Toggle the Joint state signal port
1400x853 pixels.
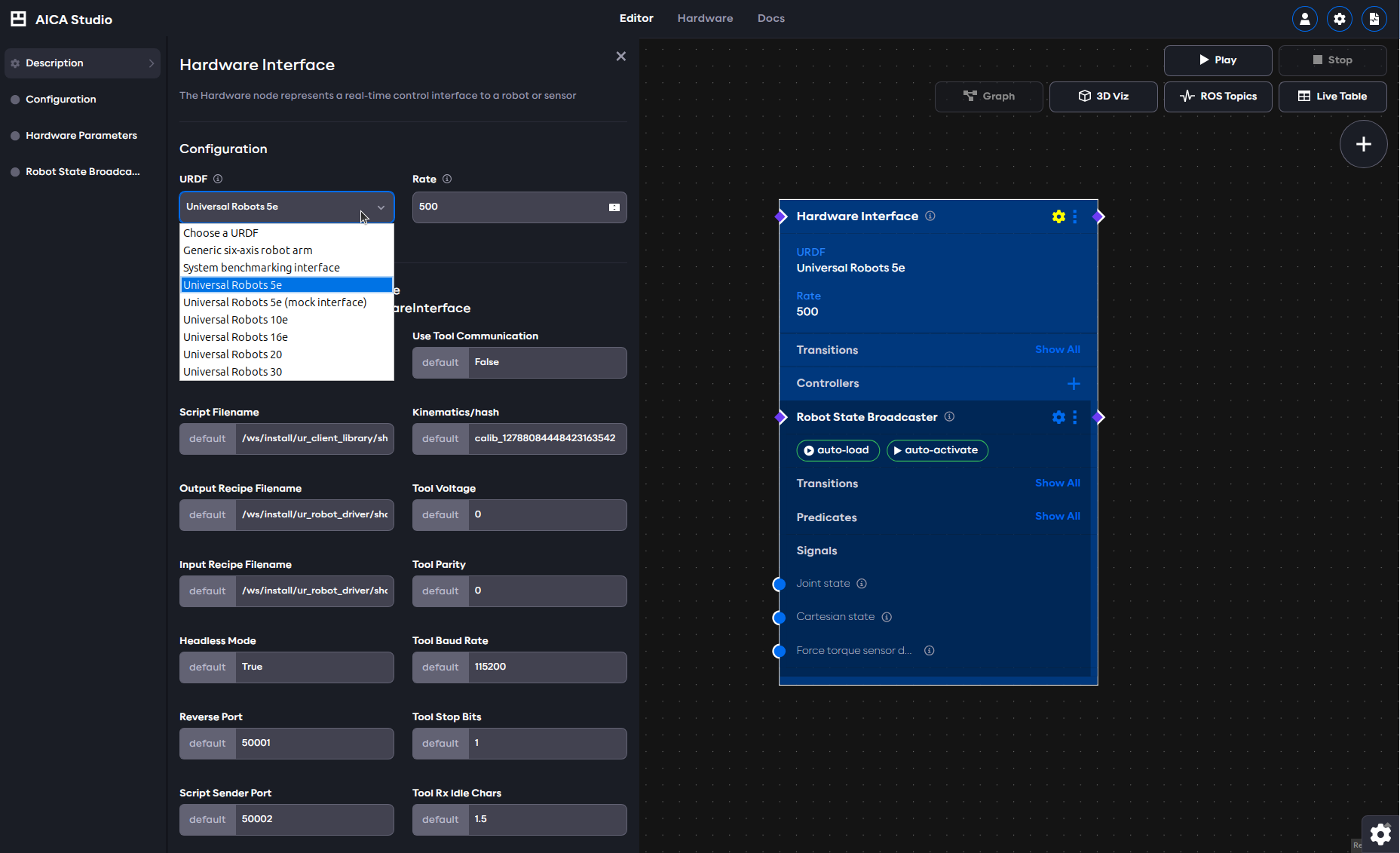pos(780,584)
